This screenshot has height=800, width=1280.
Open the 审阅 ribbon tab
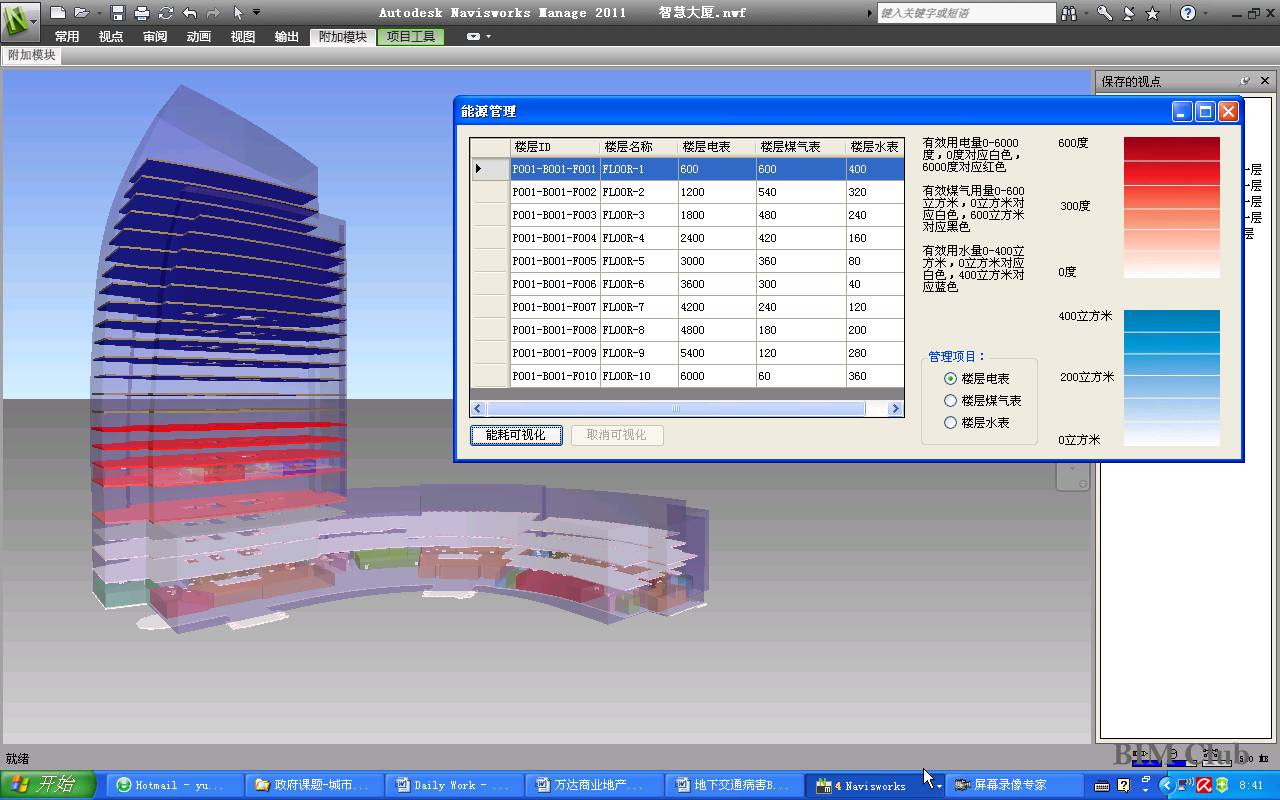click(x=155, y=37)
